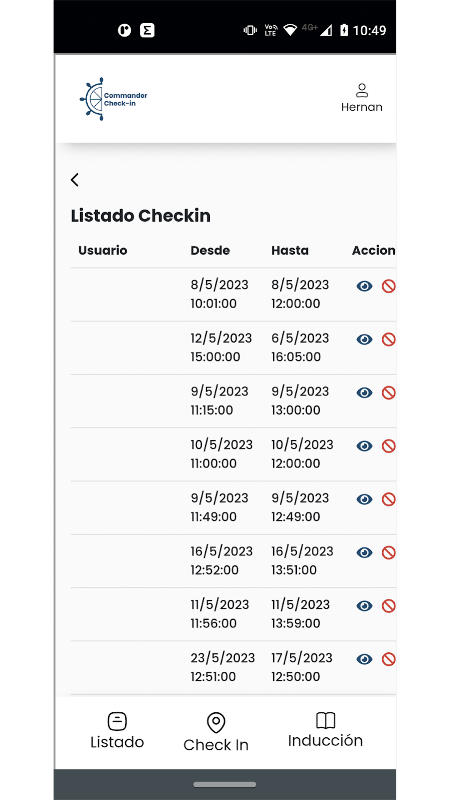Image resolution: width=450 pixels, height=800 pixels.
Task: View the 8/5/2023 10:01:00 check-in details
Action: [x=364, y=286]
